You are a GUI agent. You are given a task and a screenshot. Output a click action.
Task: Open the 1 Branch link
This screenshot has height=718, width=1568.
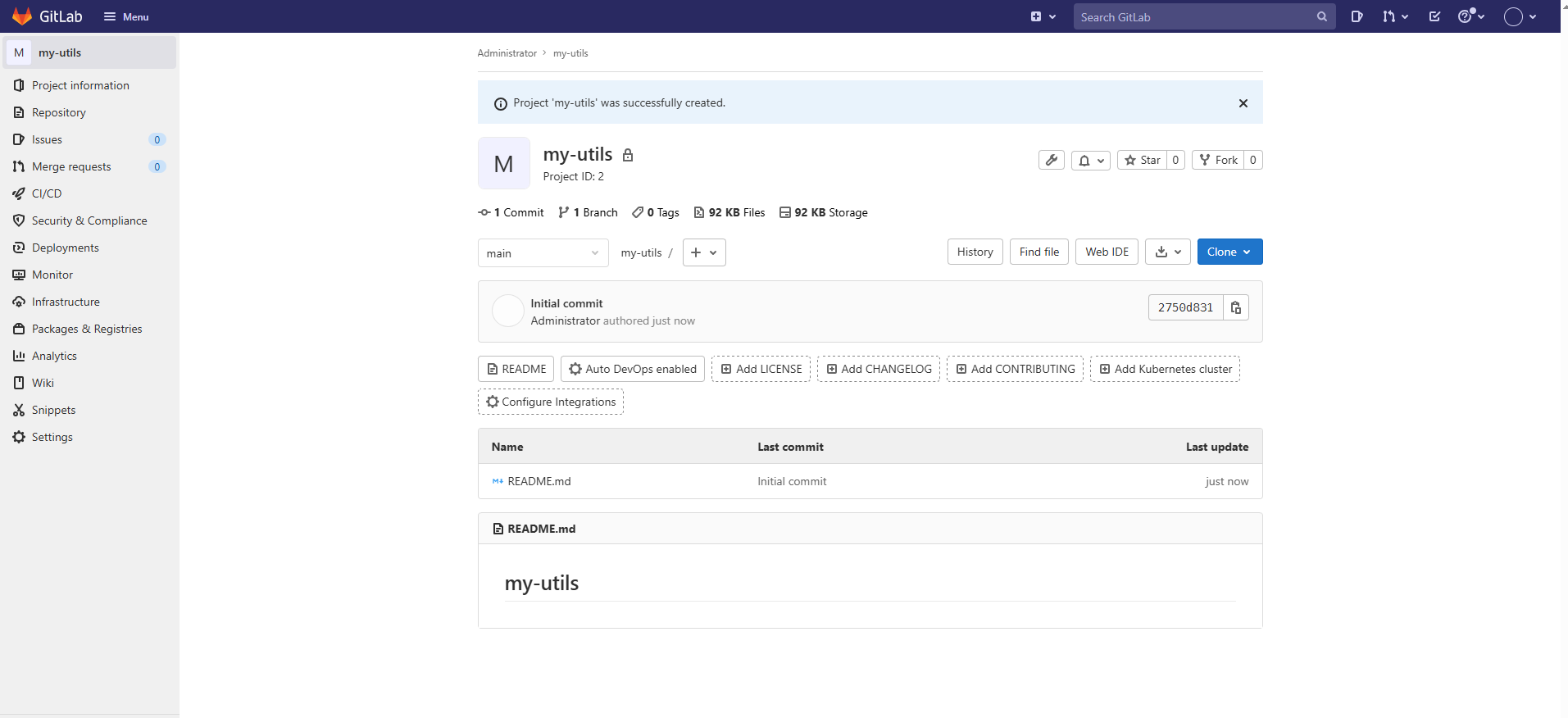(588, 212)
